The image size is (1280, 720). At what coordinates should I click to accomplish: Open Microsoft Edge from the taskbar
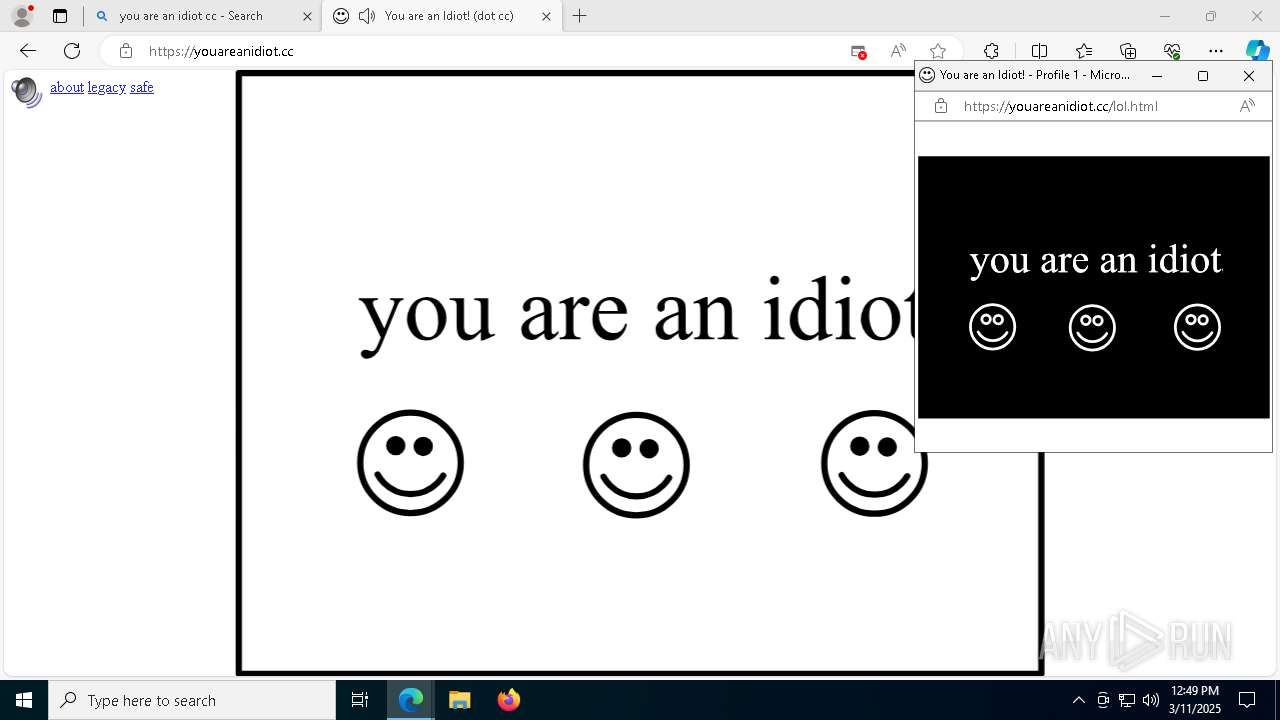pos(411,700)
